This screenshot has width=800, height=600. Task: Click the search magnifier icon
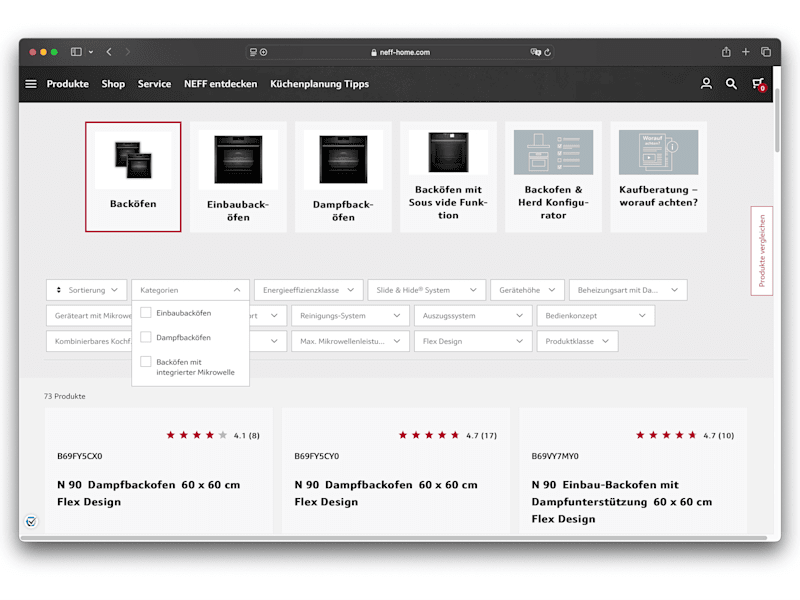(x=731, y=84)
